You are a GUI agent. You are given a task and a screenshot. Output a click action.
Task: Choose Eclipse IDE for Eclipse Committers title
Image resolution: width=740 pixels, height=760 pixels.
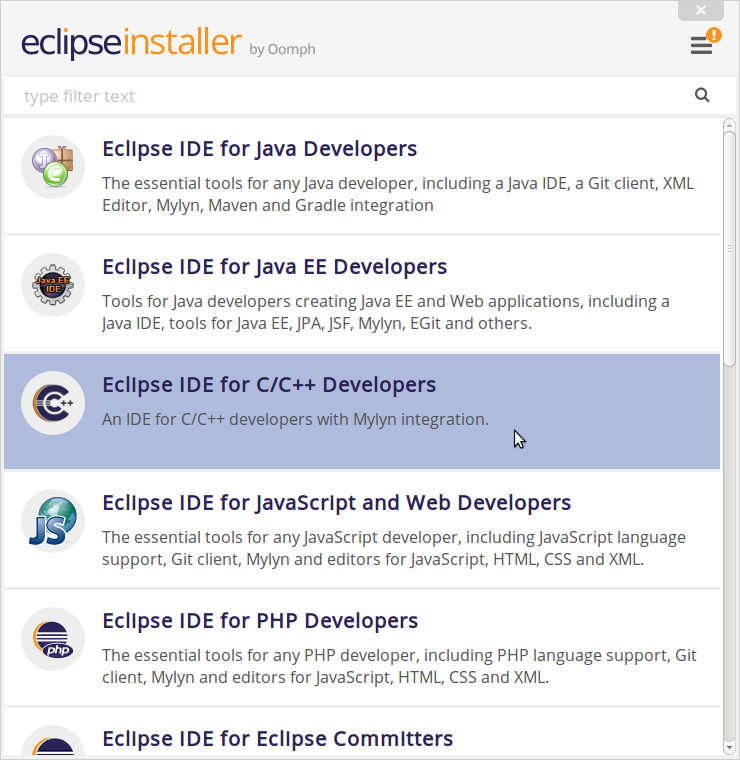point(277,739)
